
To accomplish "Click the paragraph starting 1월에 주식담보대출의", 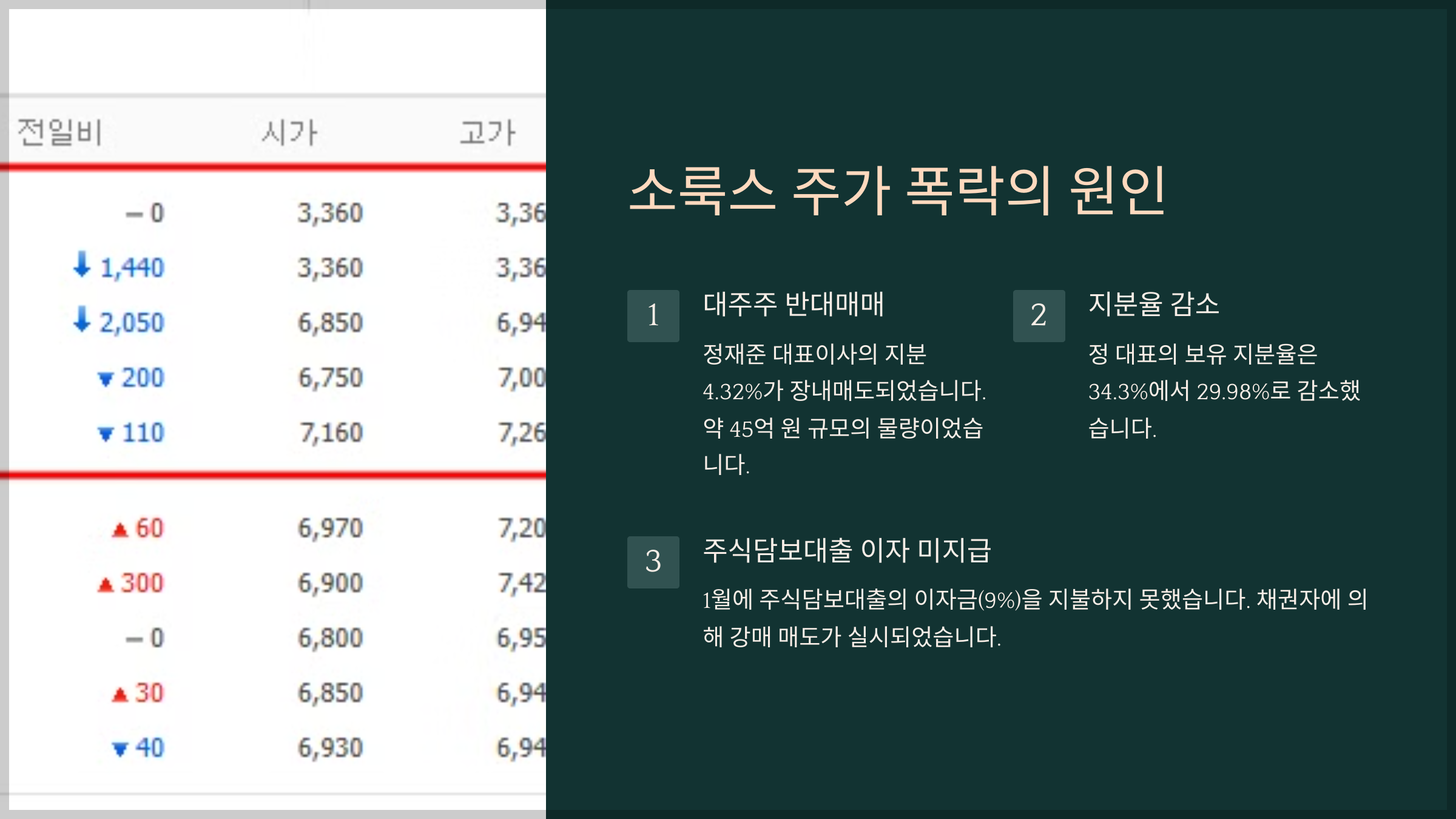I will click(x=1035, y=618).
